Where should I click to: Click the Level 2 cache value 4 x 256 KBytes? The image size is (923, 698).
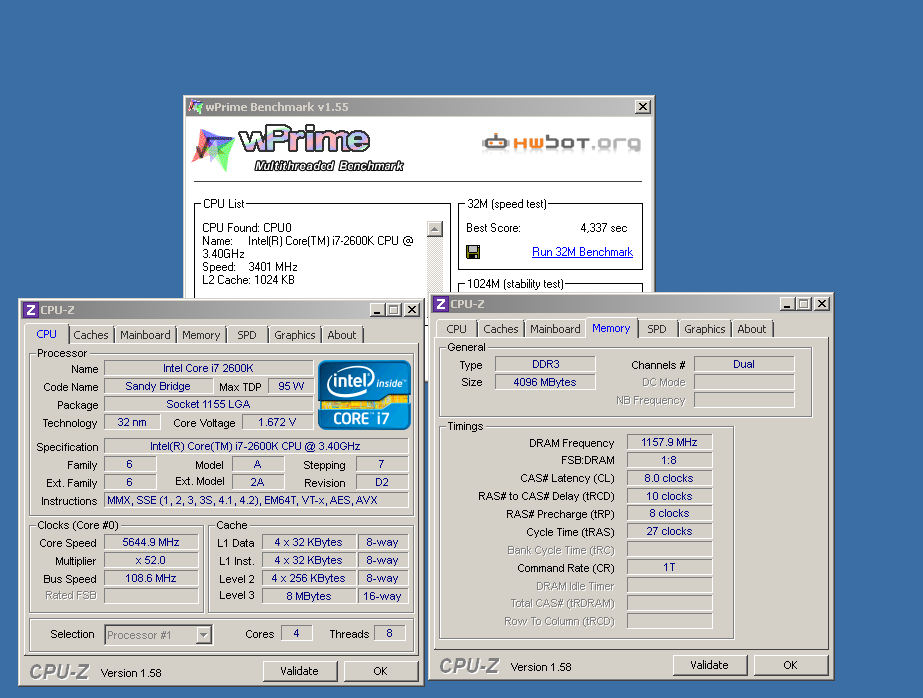(309, 579)
